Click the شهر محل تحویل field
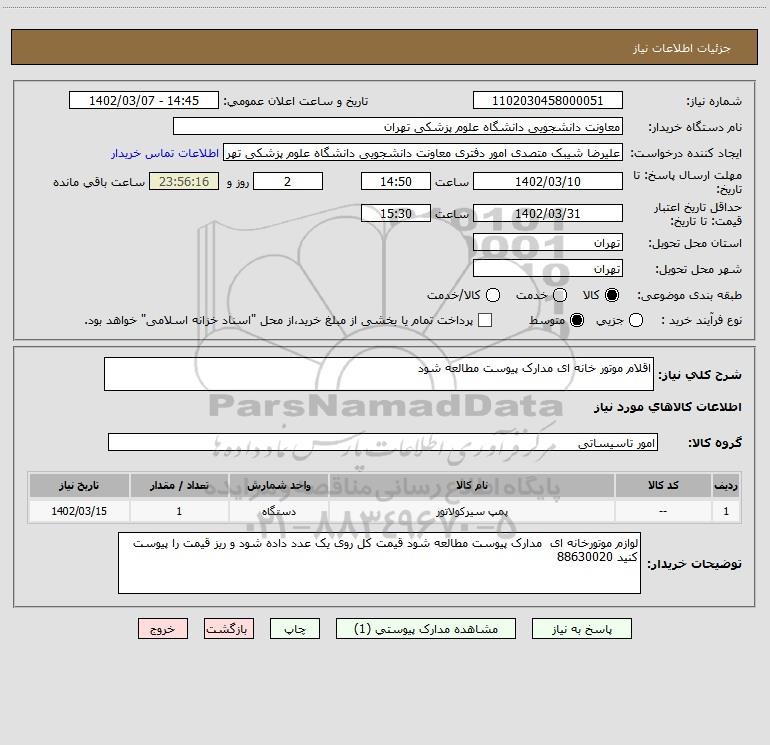 point(548,269)
